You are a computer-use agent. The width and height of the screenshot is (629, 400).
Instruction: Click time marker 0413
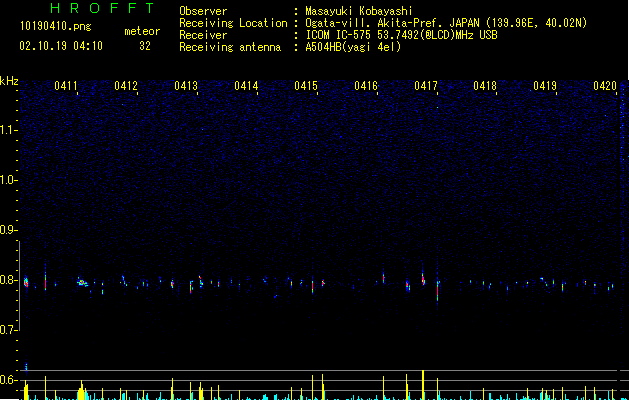coord(186,86)
